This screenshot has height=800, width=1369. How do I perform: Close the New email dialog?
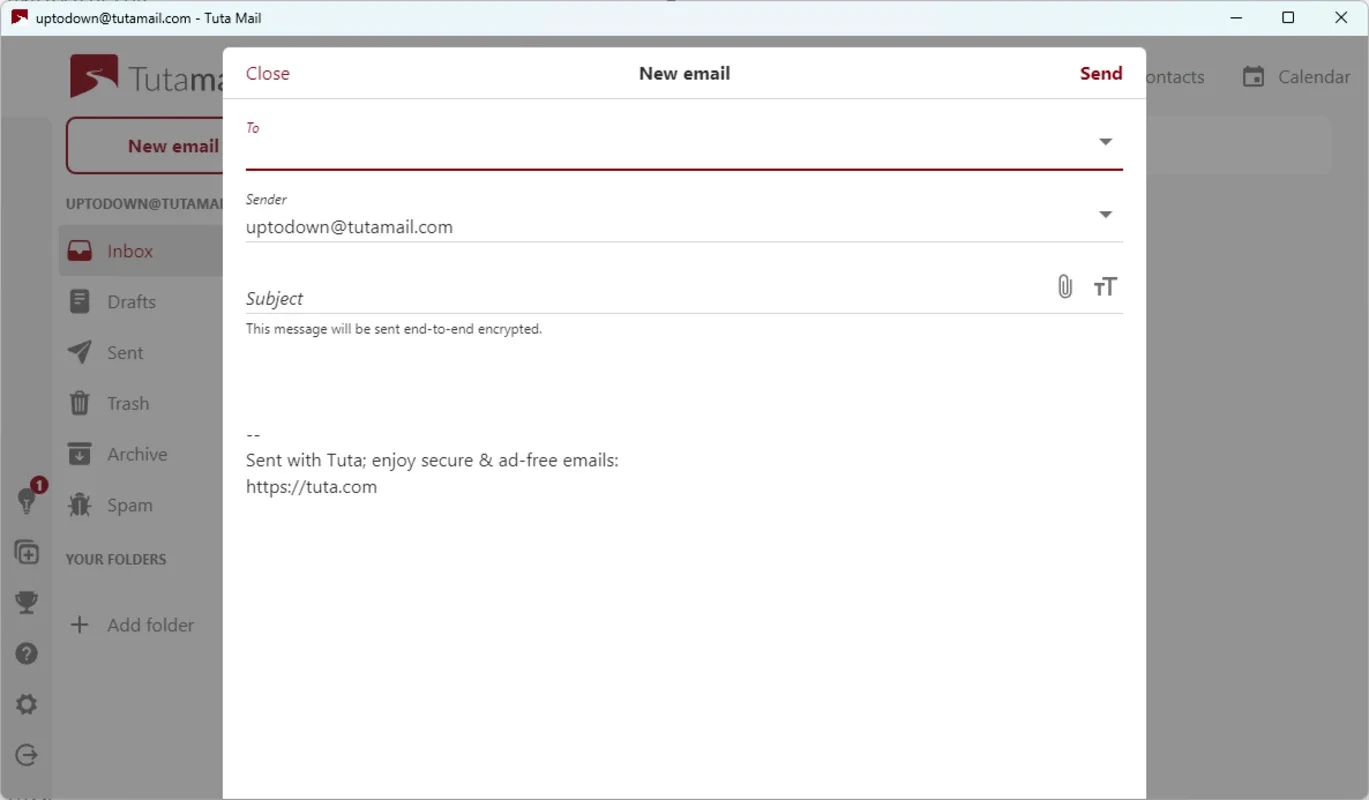click(268, 73)
